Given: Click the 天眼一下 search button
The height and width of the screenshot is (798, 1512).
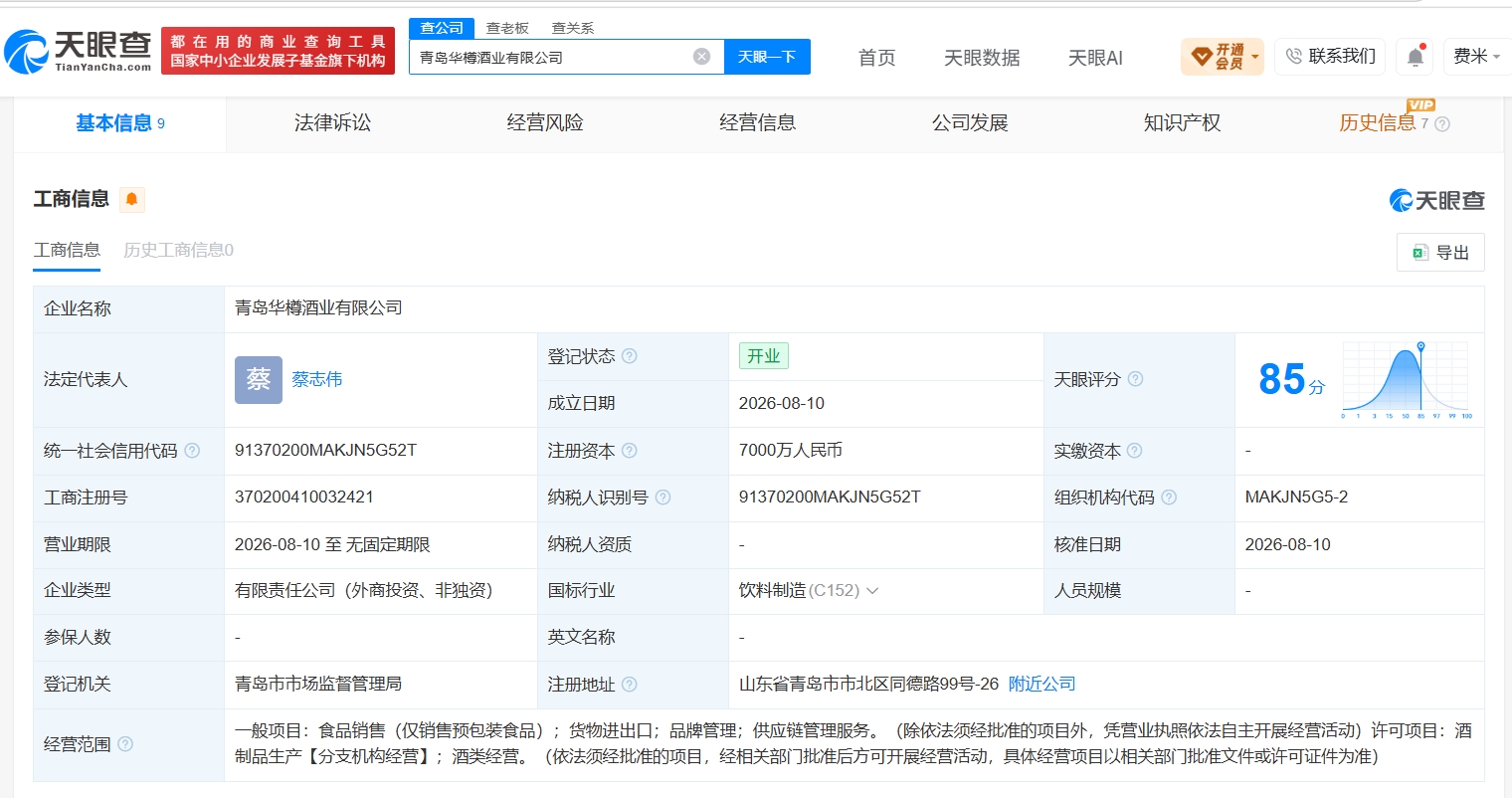Looking at the screenshot, I should [767, 57].
